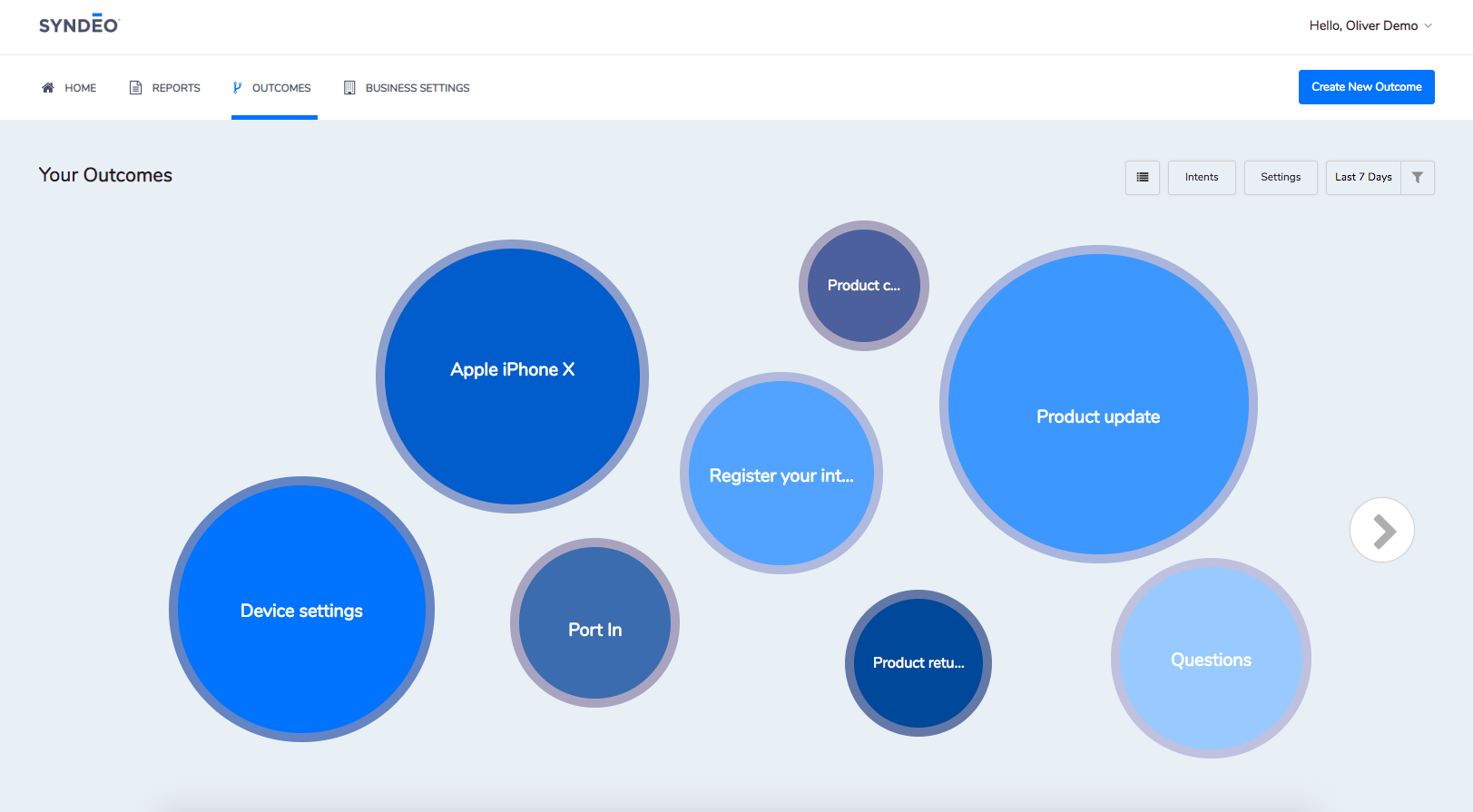Select the Apple iPhone X outcome bubble
Viewport: 1473px width, 812px height.
[x=513, y=377]
